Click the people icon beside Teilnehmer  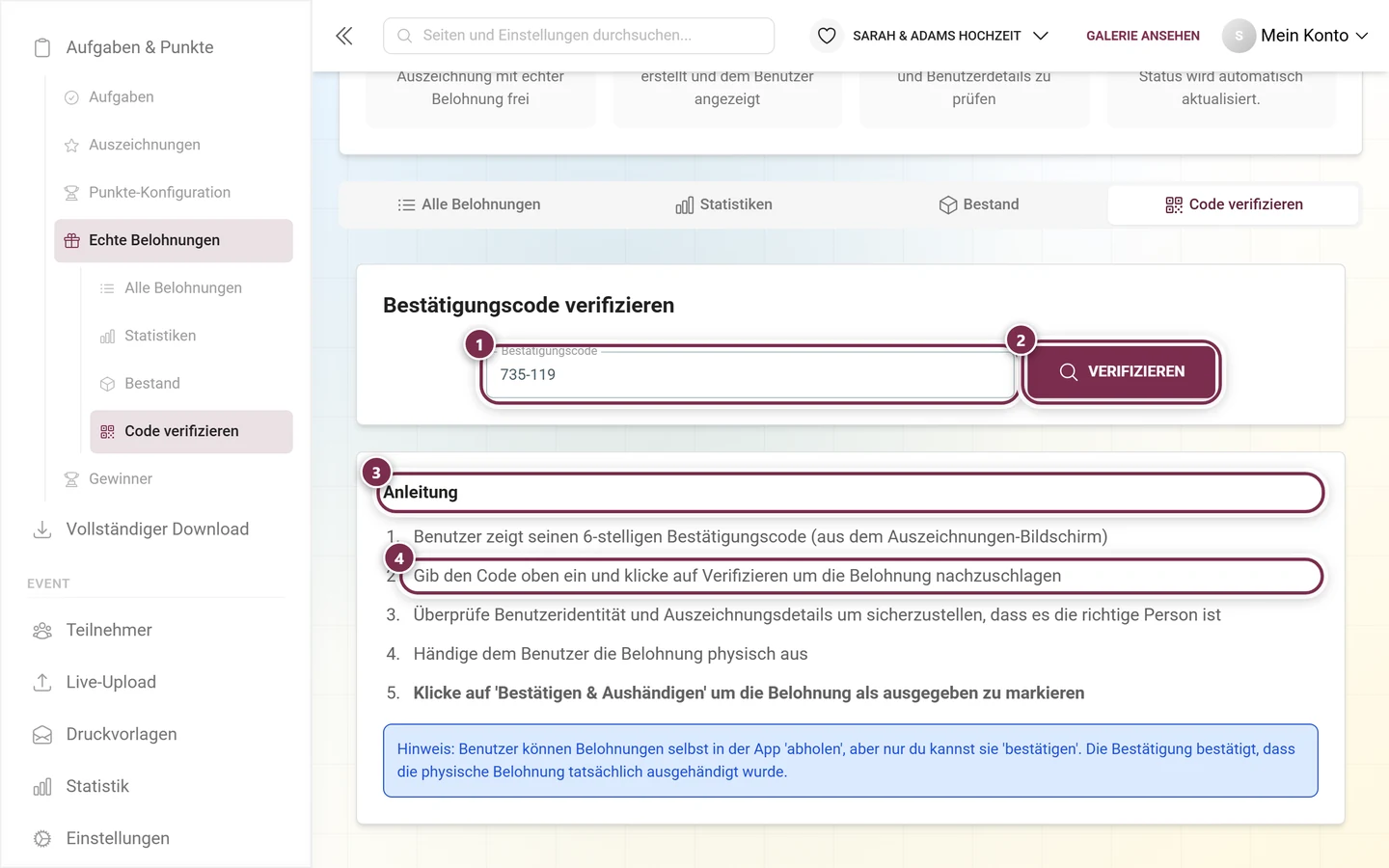42,631
